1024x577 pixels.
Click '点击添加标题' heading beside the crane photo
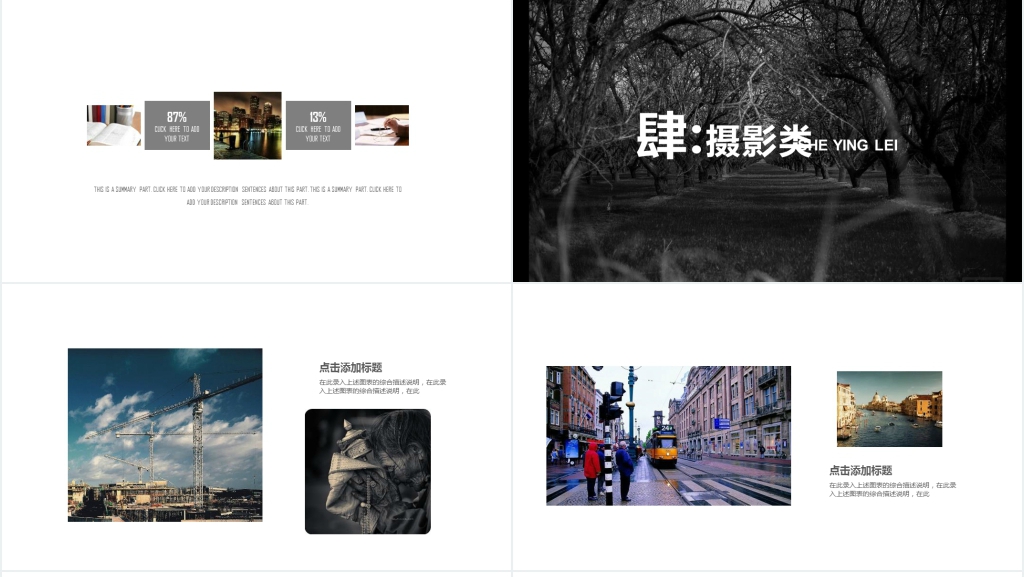tap(350, 368)
